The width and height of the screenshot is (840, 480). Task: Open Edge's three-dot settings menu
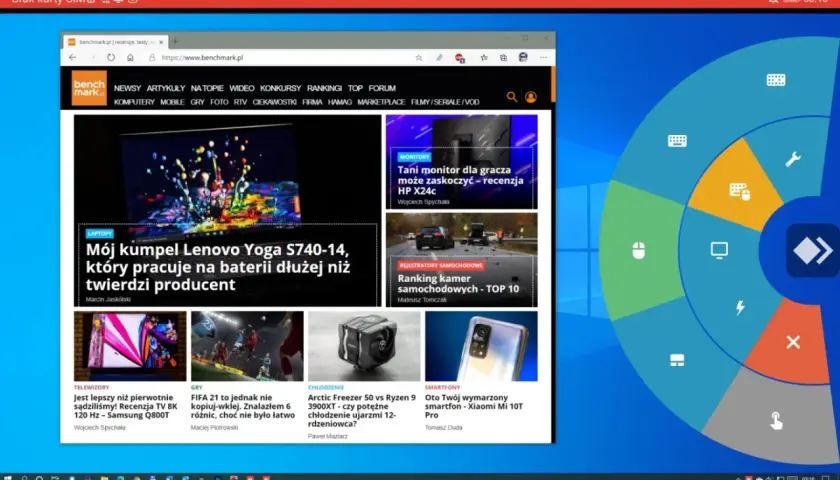[544, 57]
